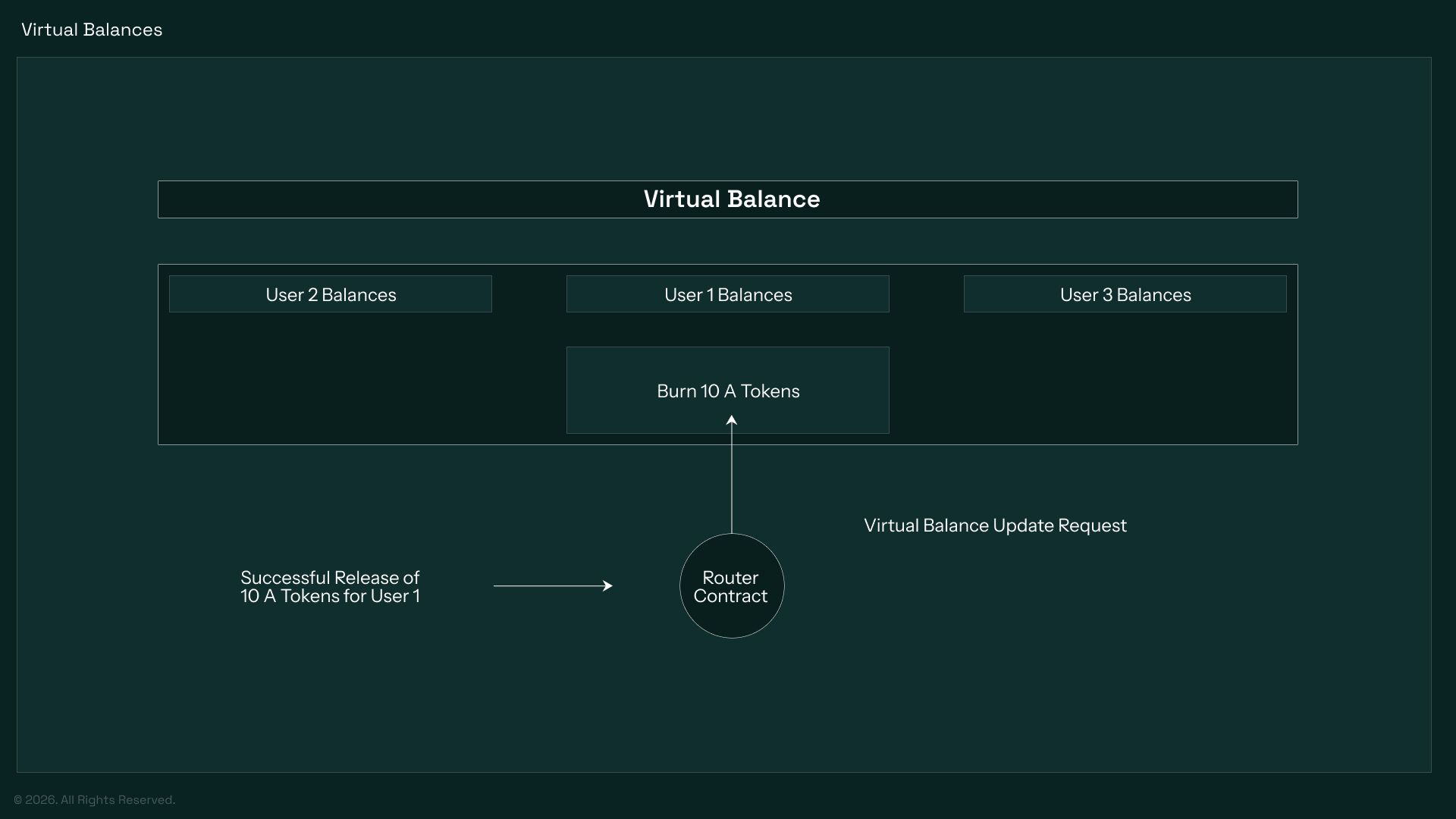
Task: Select the User 3 Balances box
Action: (x=1125, y=294)
